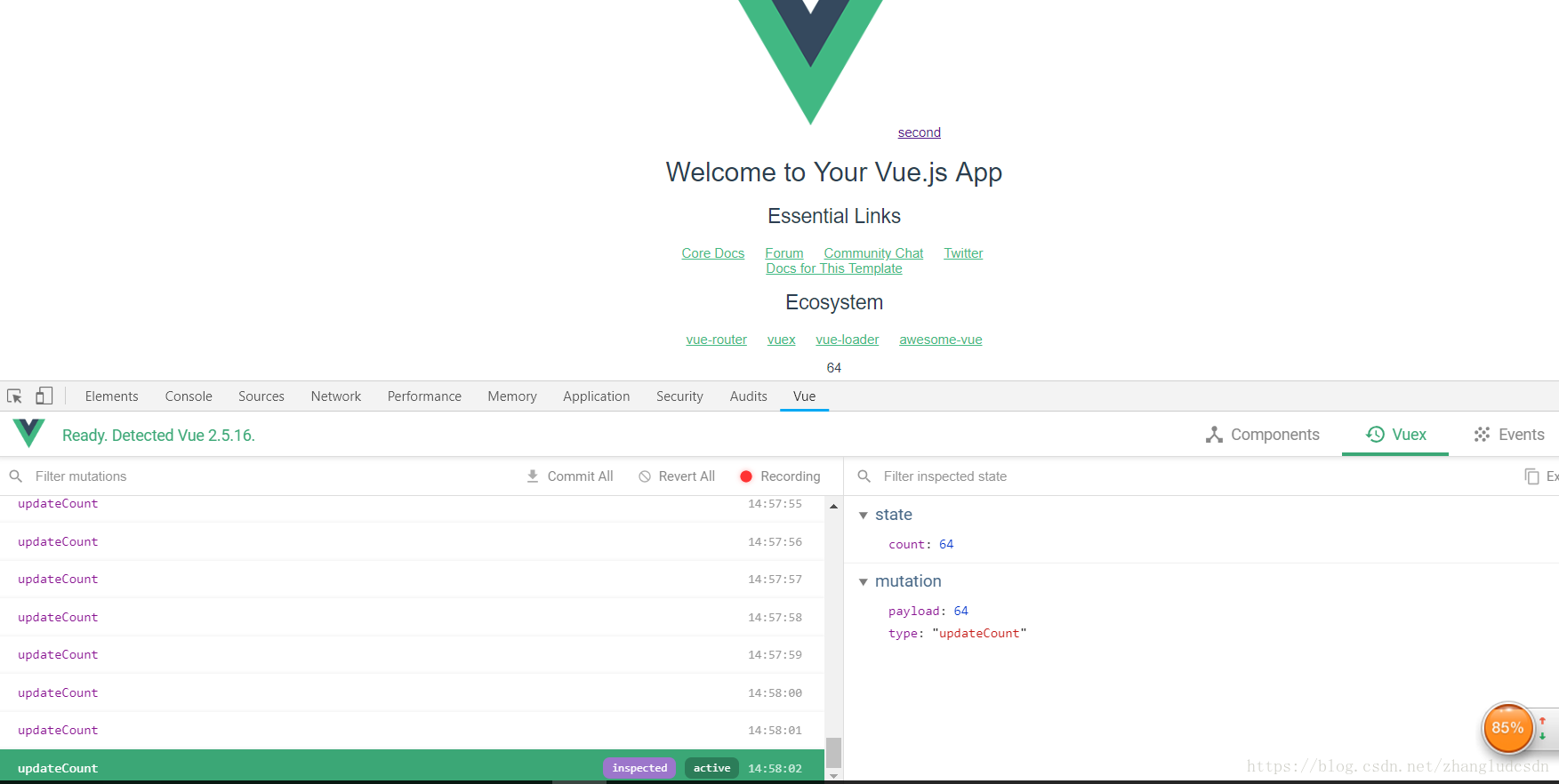
Task: Switch to the Components view
Action: point(1263,435)
